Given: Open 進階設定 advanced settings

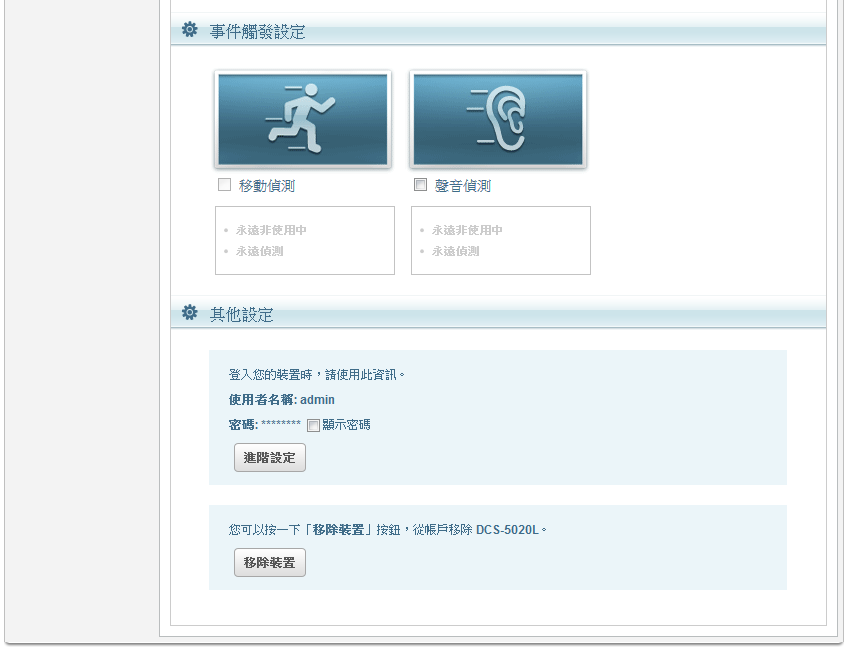Looking at the screenshot, I should tap(269, 458).
